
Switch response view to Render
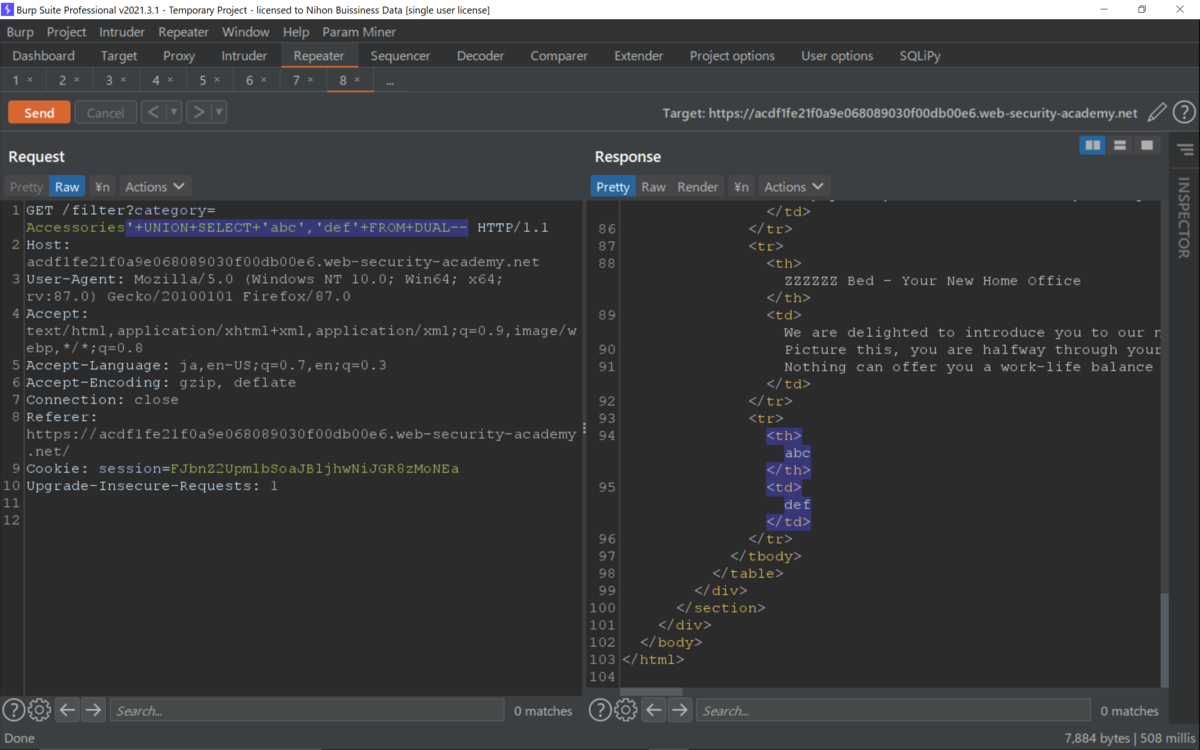point(698,187)
